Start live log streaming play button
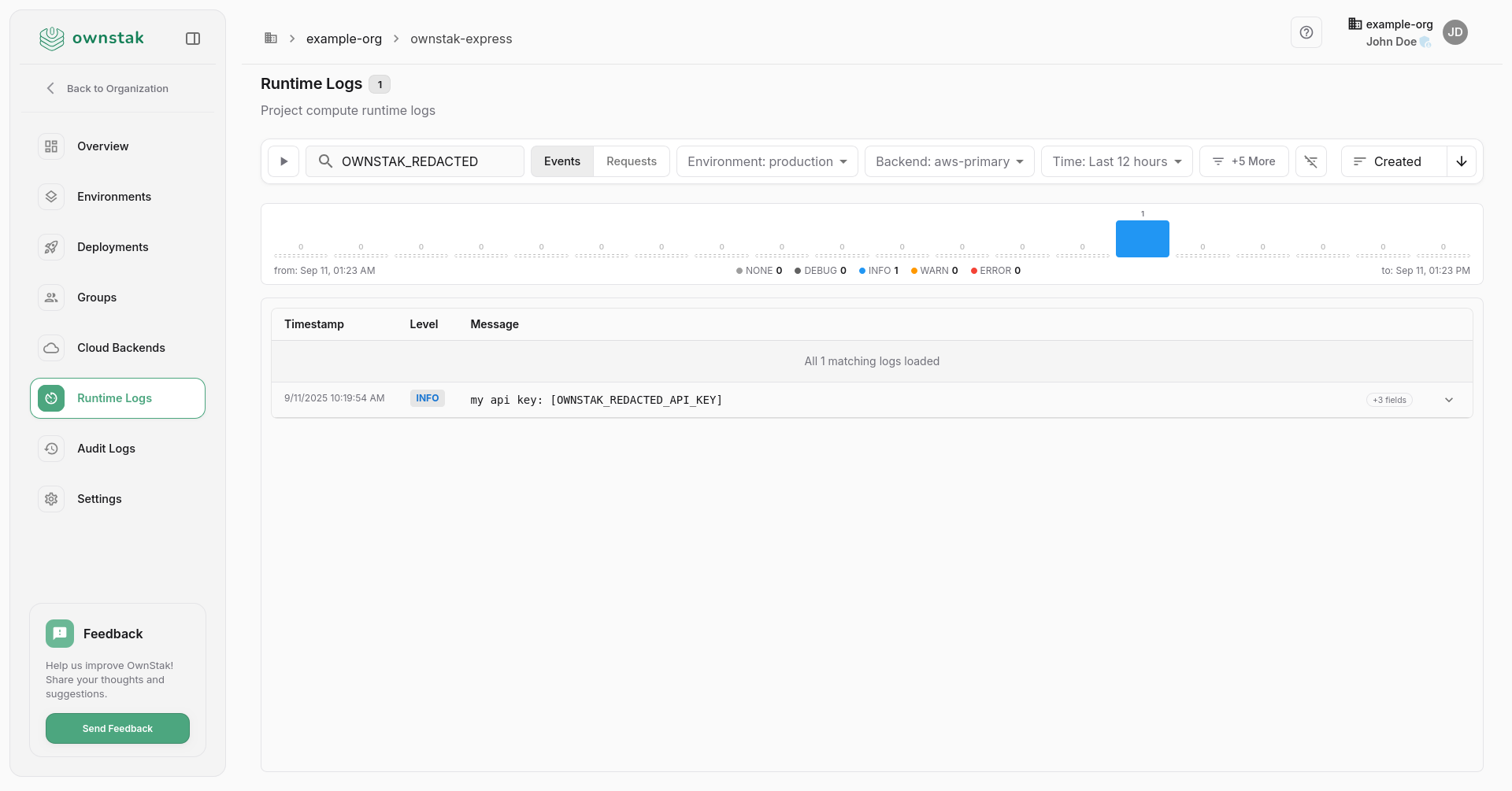The height and width of the screenshot is (791, 1512). (x=283, y=161)
